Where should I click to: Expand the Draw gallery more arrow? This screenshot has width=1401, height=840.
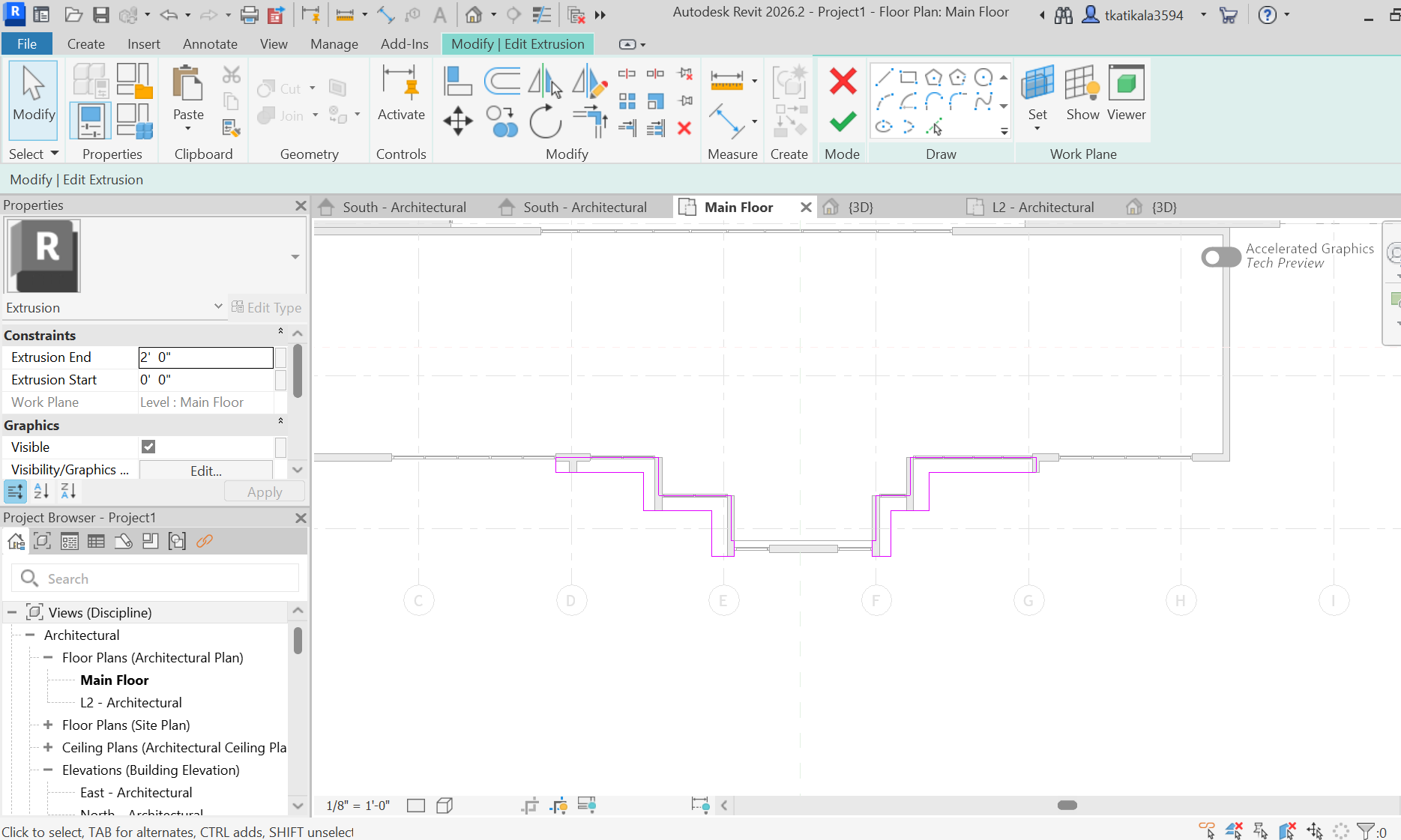(1004, 131)
